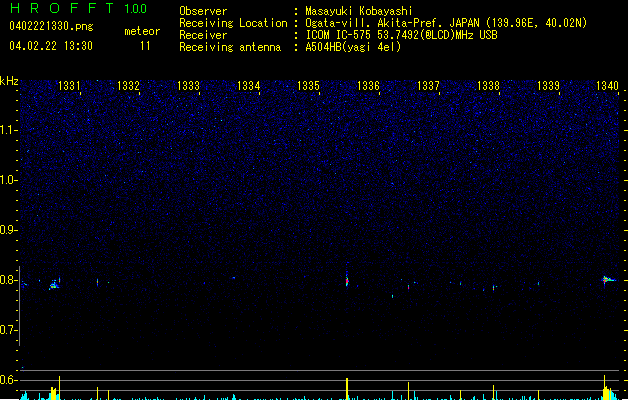Click the A504HB(yagi 4el) antenna text
629x400 pixels.
pyautogui.click(x=353, y=47)
